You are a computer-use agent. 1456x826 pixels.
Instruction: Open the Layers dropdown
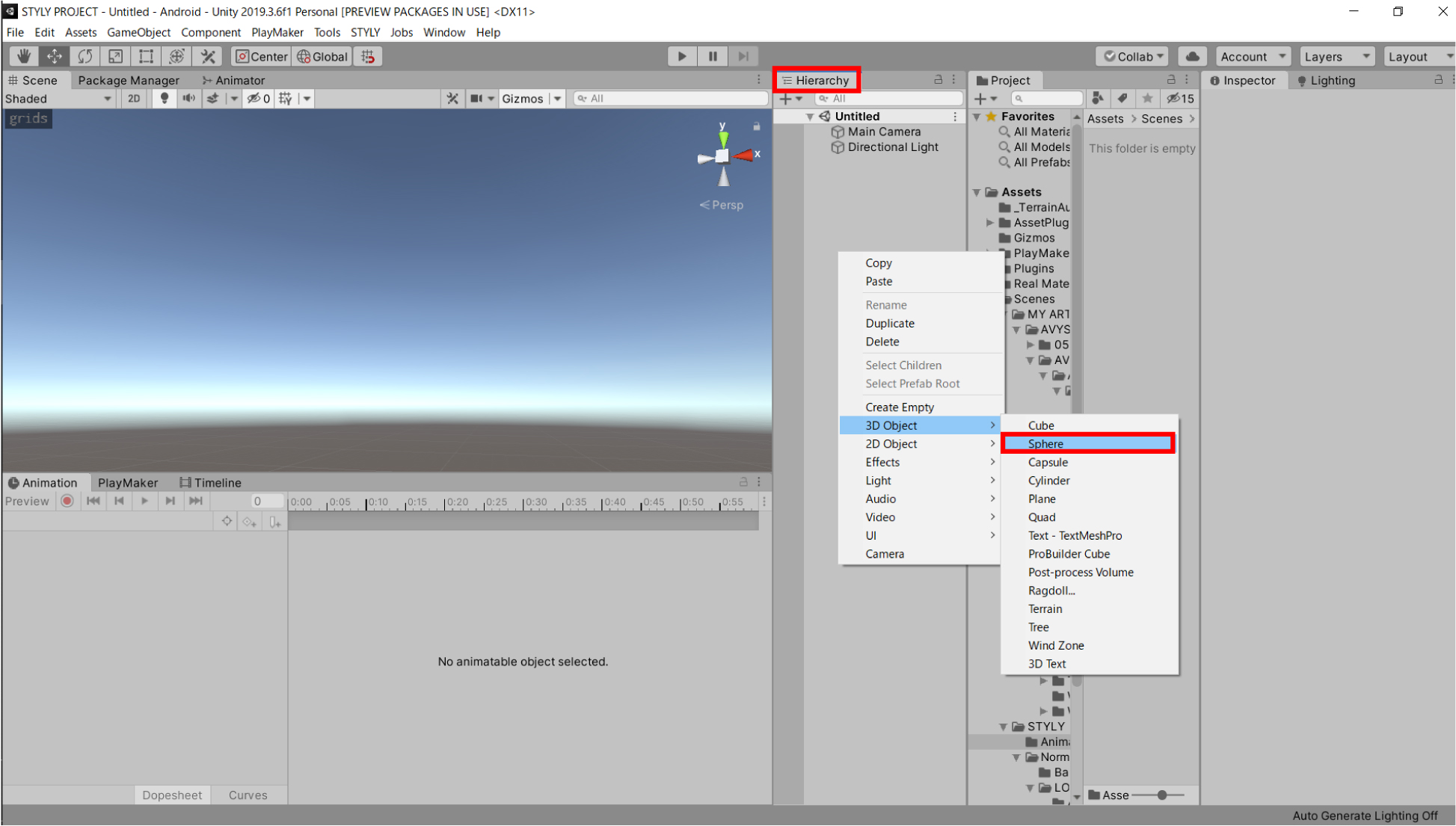click(1336, 56)
